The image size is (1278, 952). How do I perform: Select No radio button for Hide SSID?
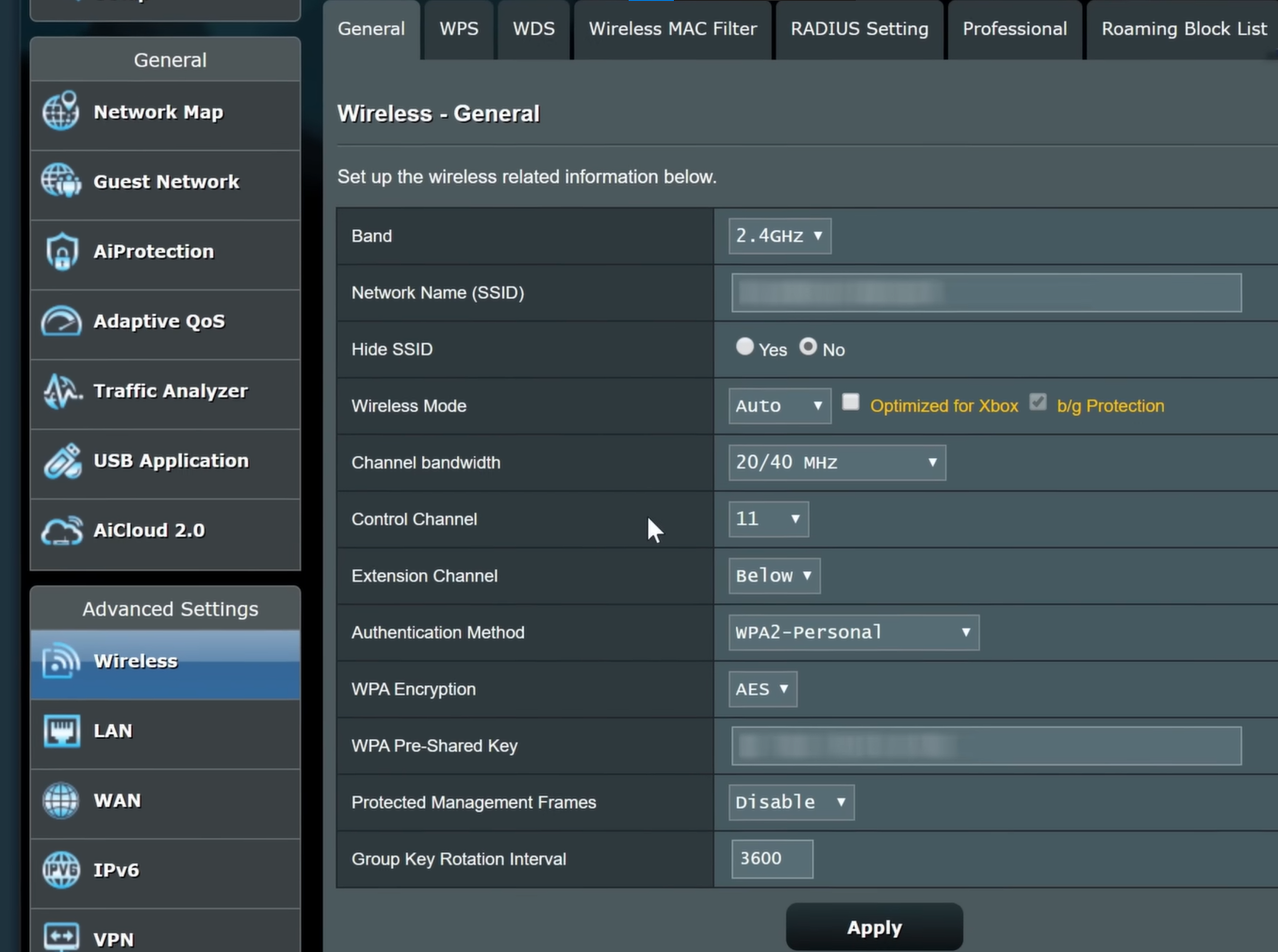pyautogui.click(x=808, y=347)
